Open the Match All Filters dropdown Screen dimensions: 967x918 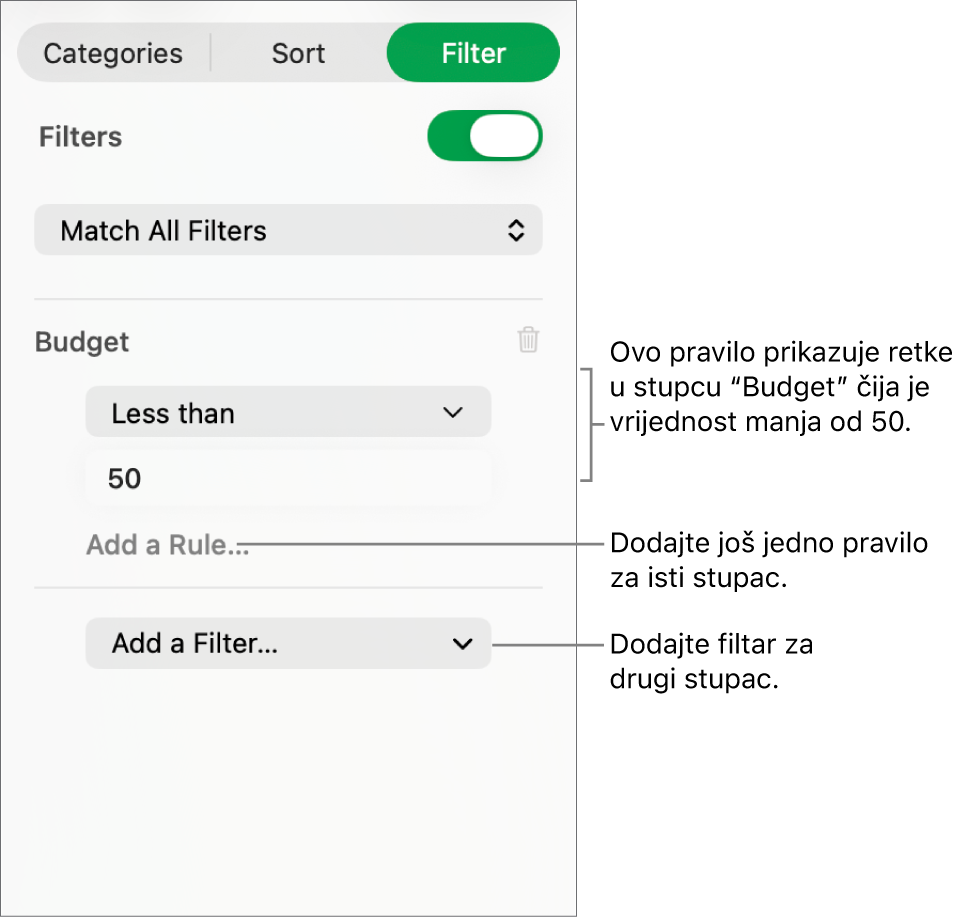coord(288,231)
